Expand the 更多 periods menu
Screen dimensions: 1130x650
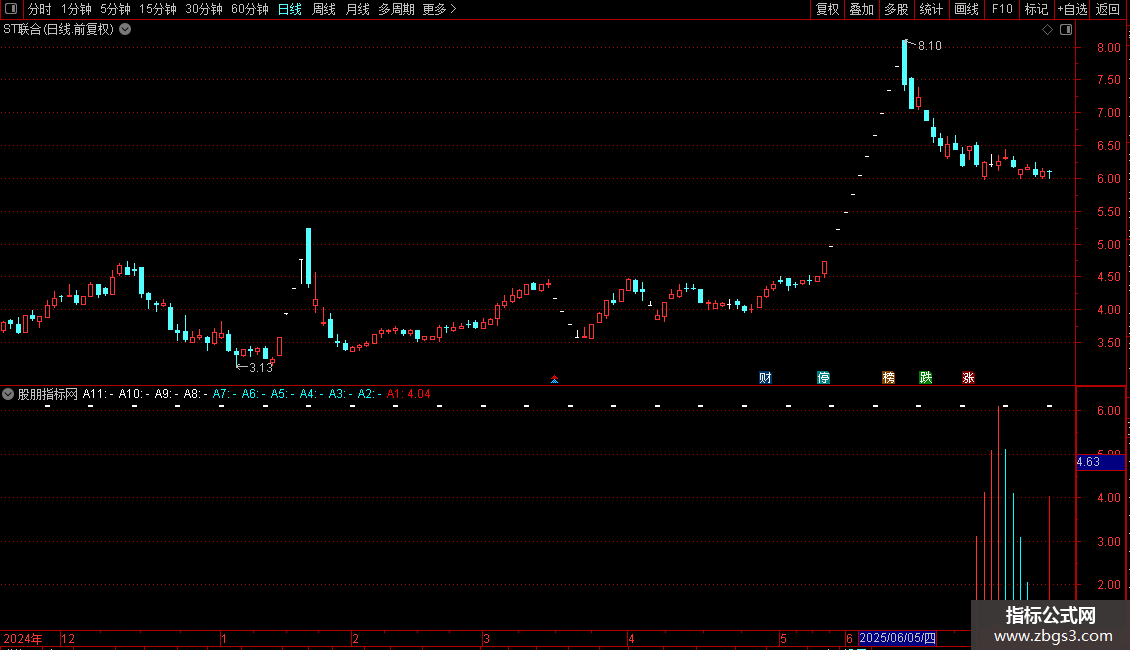pos(439,9)
